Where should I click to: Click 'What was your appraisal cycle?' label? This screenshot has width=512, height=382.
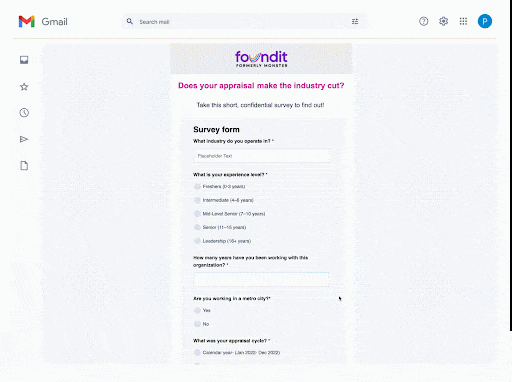click(231, 341)
